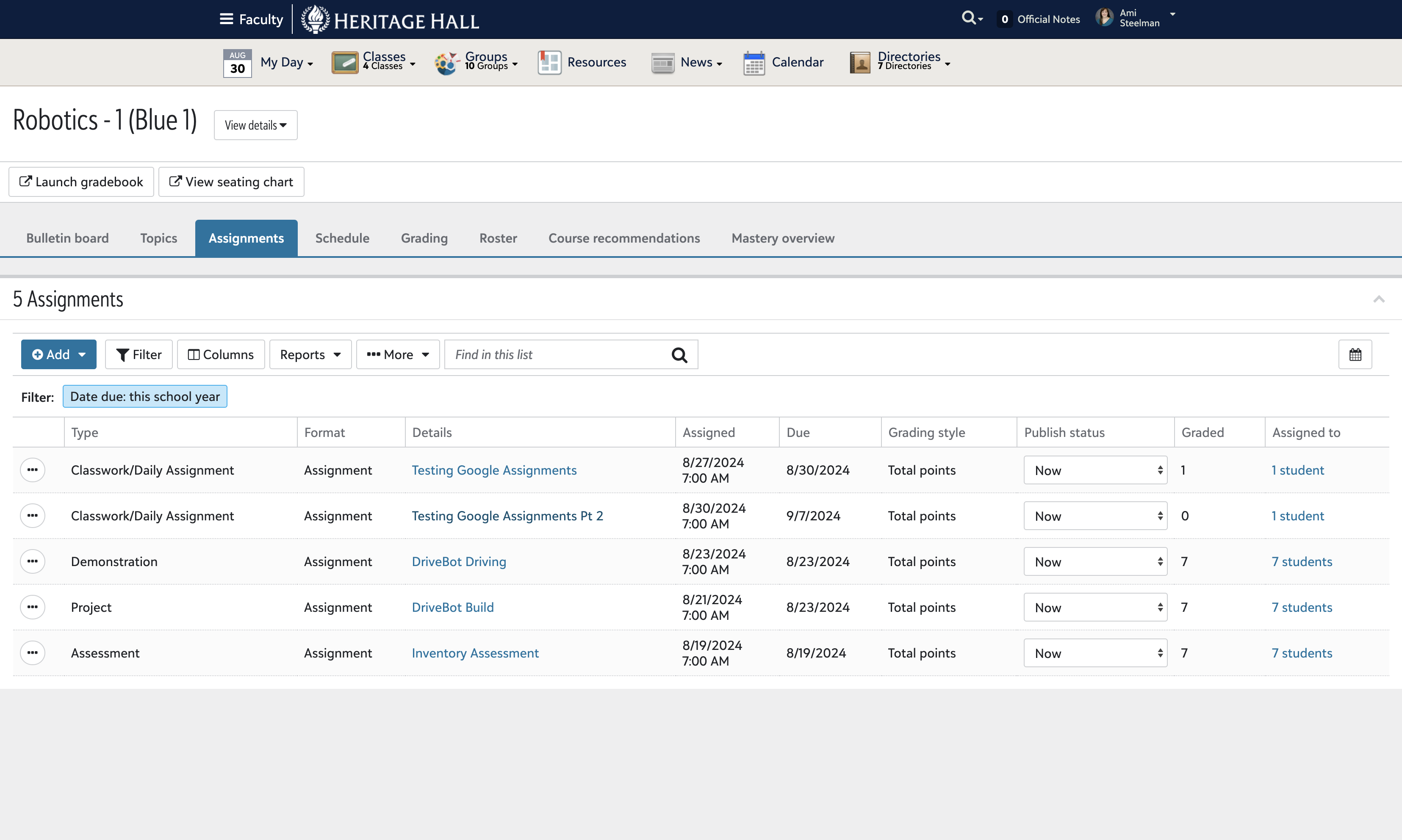This screenshot has width=1402, height=840.
Task: Change publish status for DriveBot Driving
Action: pos(1096,561)
